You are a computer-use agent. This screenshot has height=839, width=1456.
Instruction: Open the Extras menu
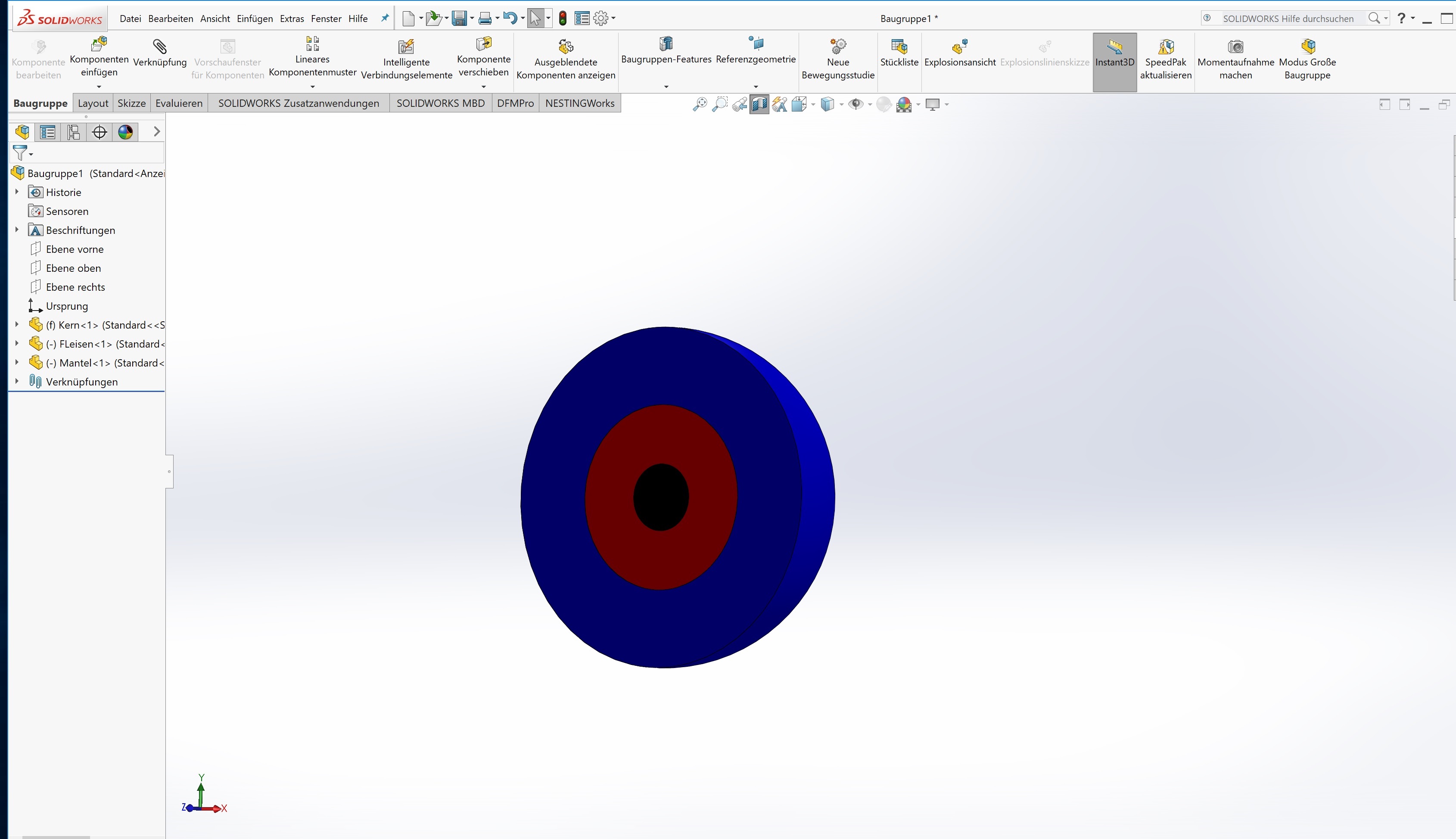pyautogui.click(x=292, y=19)
